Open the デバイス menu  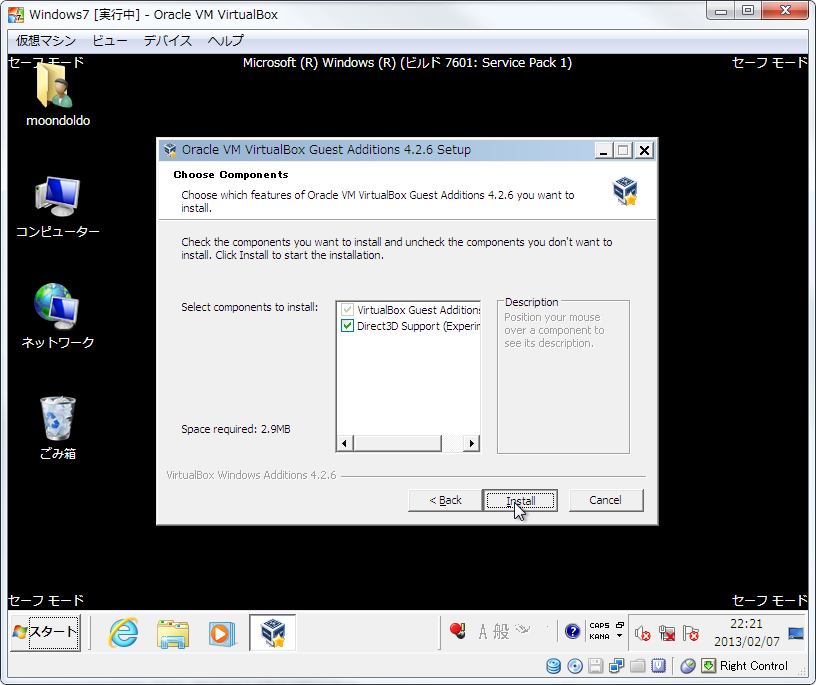click(167, 41)
